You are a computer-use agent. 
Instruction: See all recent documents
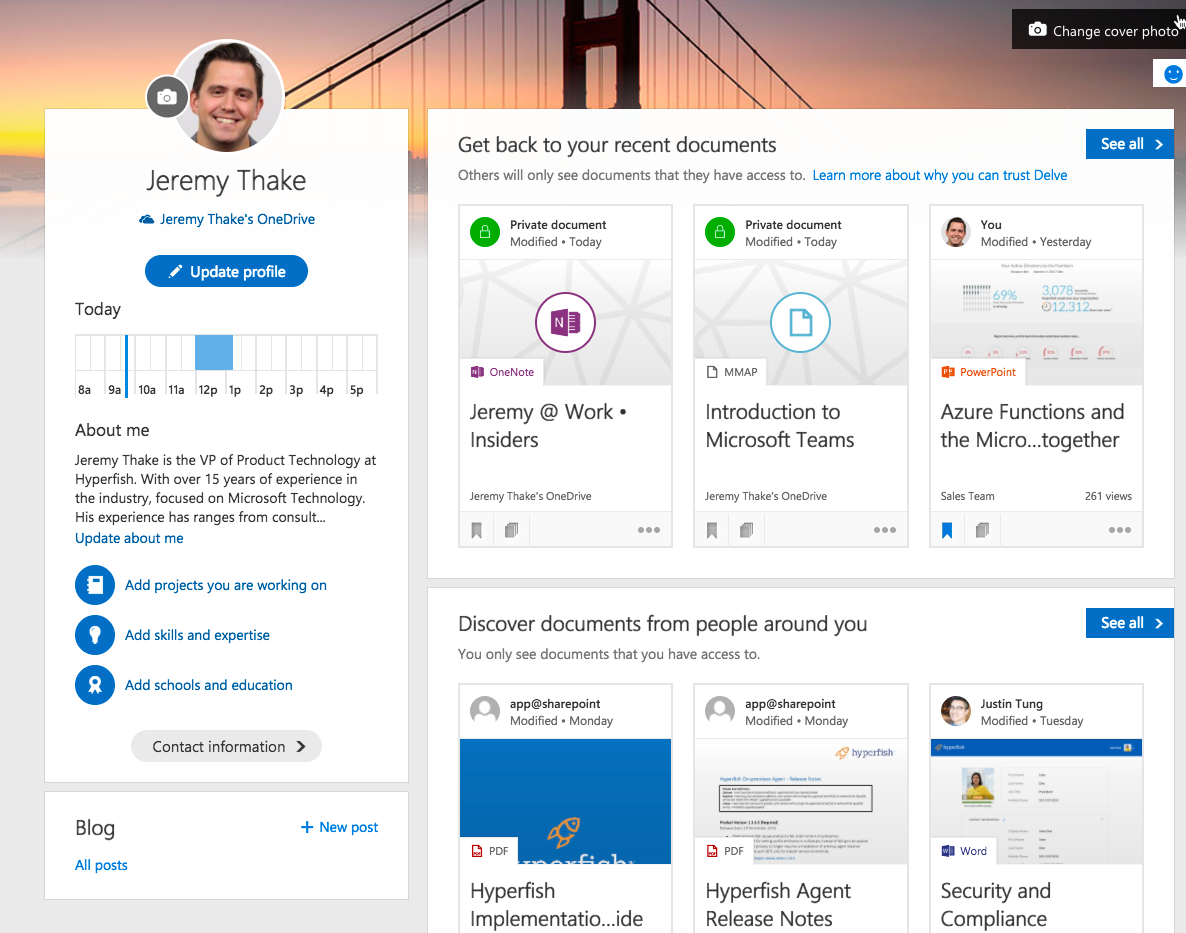1129,144
